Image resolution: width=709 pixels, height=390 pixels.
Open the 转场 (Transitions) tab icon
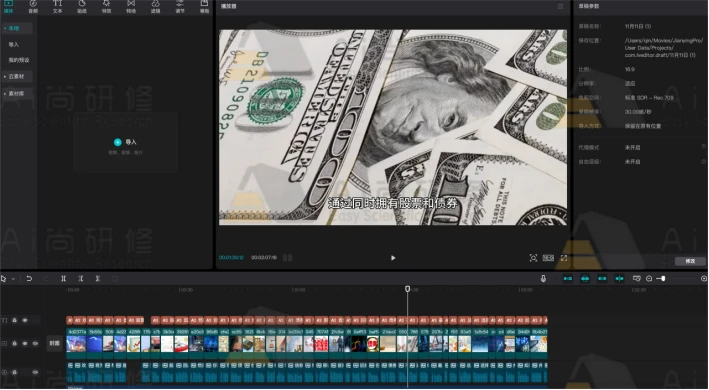click(x=131, y=5)
